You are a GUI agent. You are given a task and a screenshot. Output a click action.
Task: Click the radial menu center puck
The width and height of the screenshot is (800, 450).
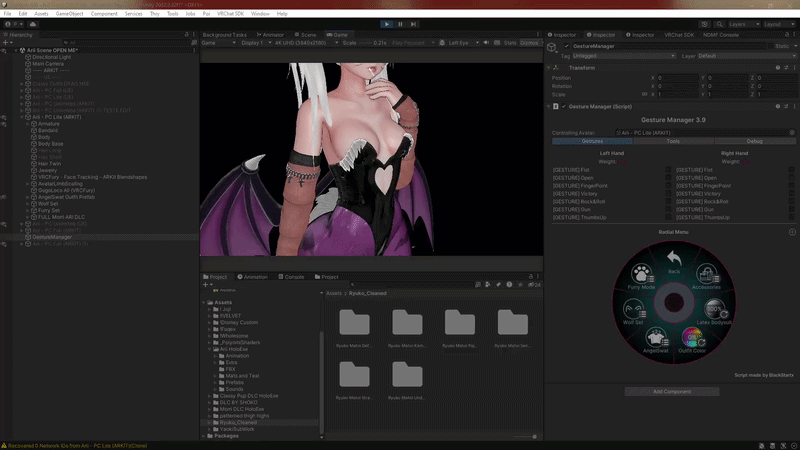coord(674,303)
